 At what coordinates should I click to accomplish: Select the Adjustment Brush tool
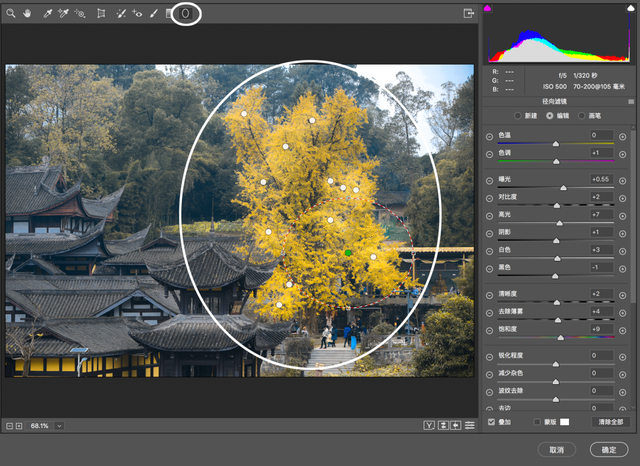tap(154, 13)
